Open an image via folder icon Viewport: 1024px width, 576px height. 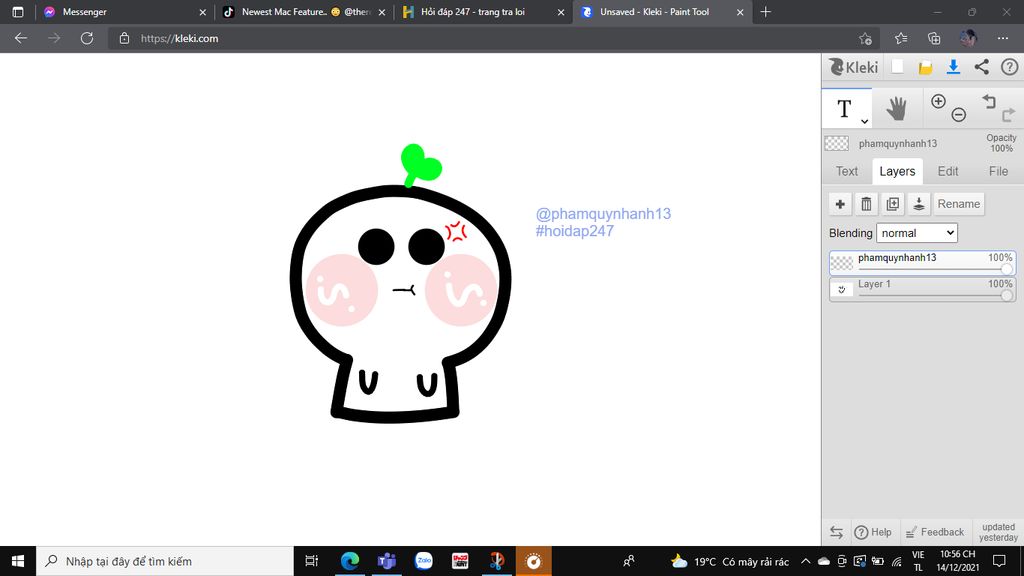point(925,67)
